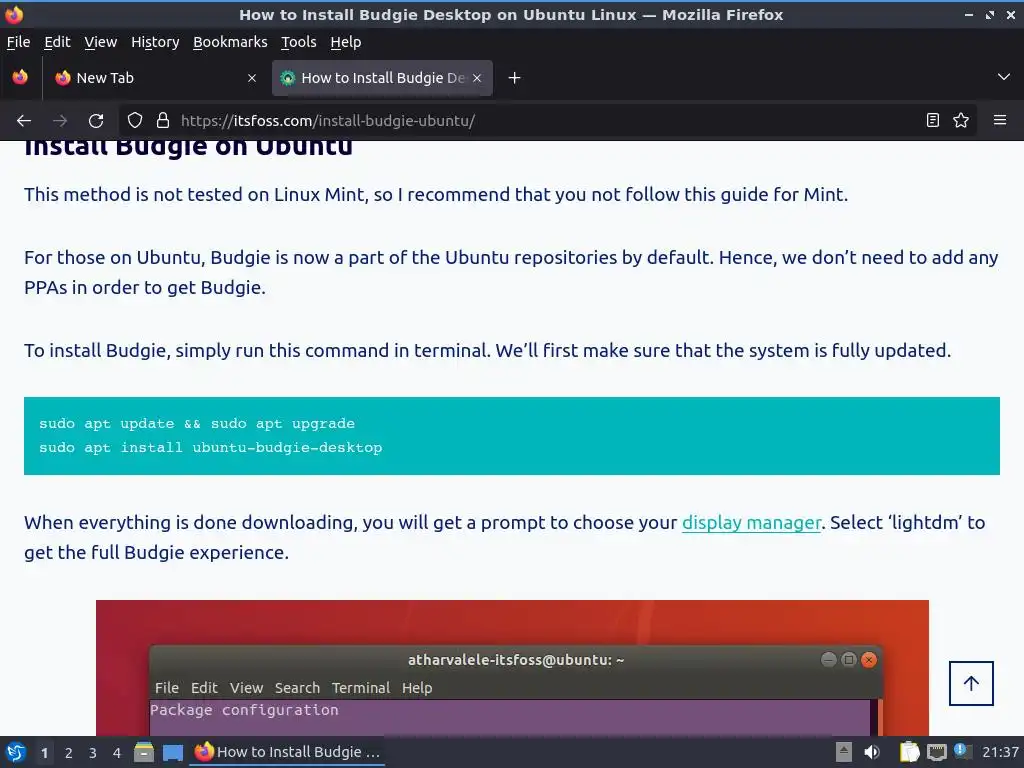The width and height of the screenshot is (1024, 768).
Task: Click the scroll-to-top arrow button
Action: point(971,683)
